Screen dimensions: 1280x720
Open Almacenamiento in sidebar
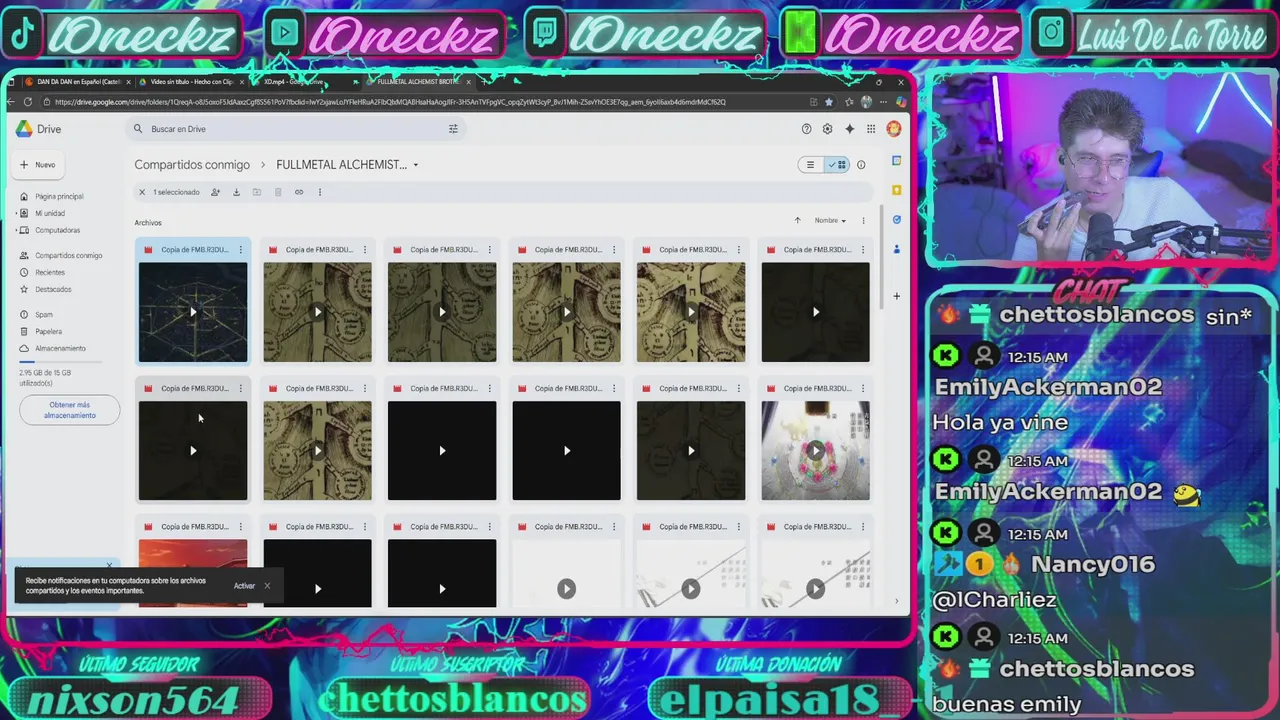[60, 349]
